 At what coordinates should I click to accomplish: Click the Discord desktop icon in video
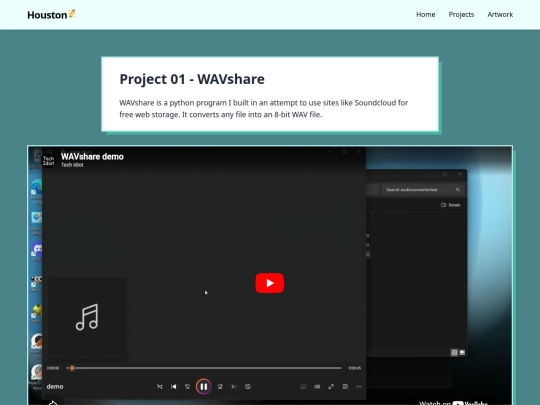tap(37, 252)
